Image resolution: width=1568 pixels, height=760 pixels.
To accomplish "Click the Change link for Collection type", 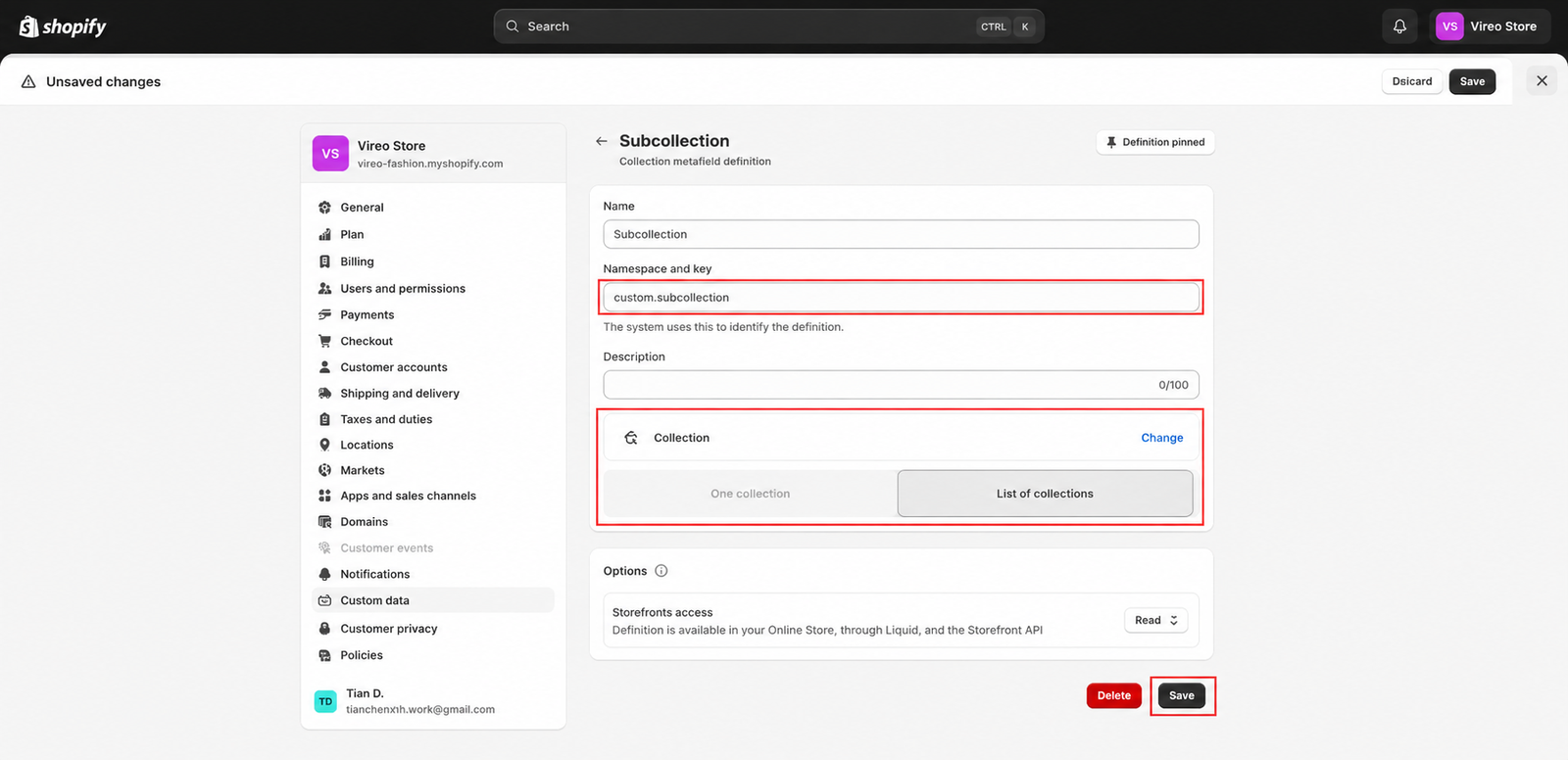I will point(1162,438).
